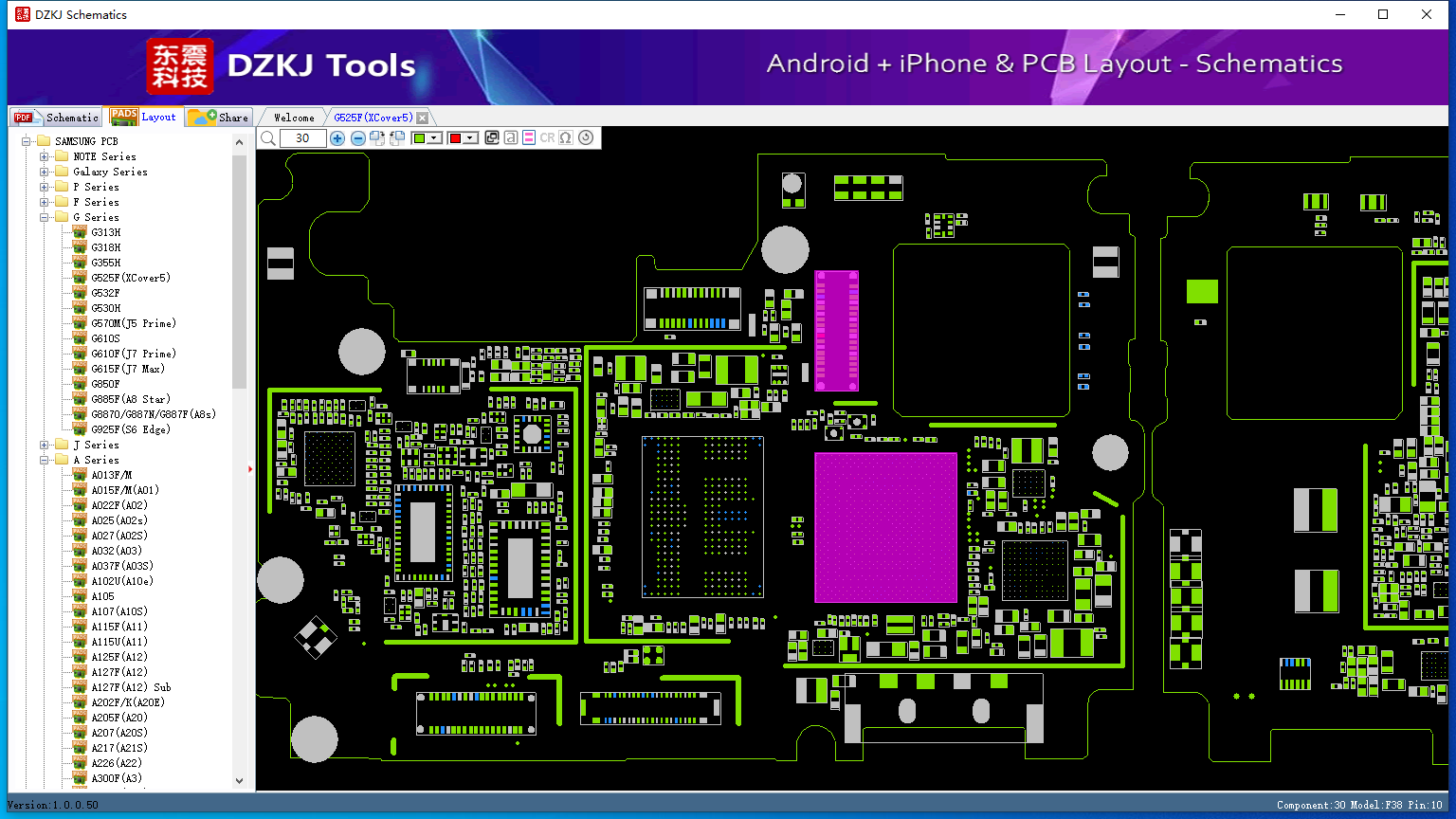Click the zoom value input field
Image resolution: width=1456 pixels, height=819 pixels.
[x=303, y=138]
